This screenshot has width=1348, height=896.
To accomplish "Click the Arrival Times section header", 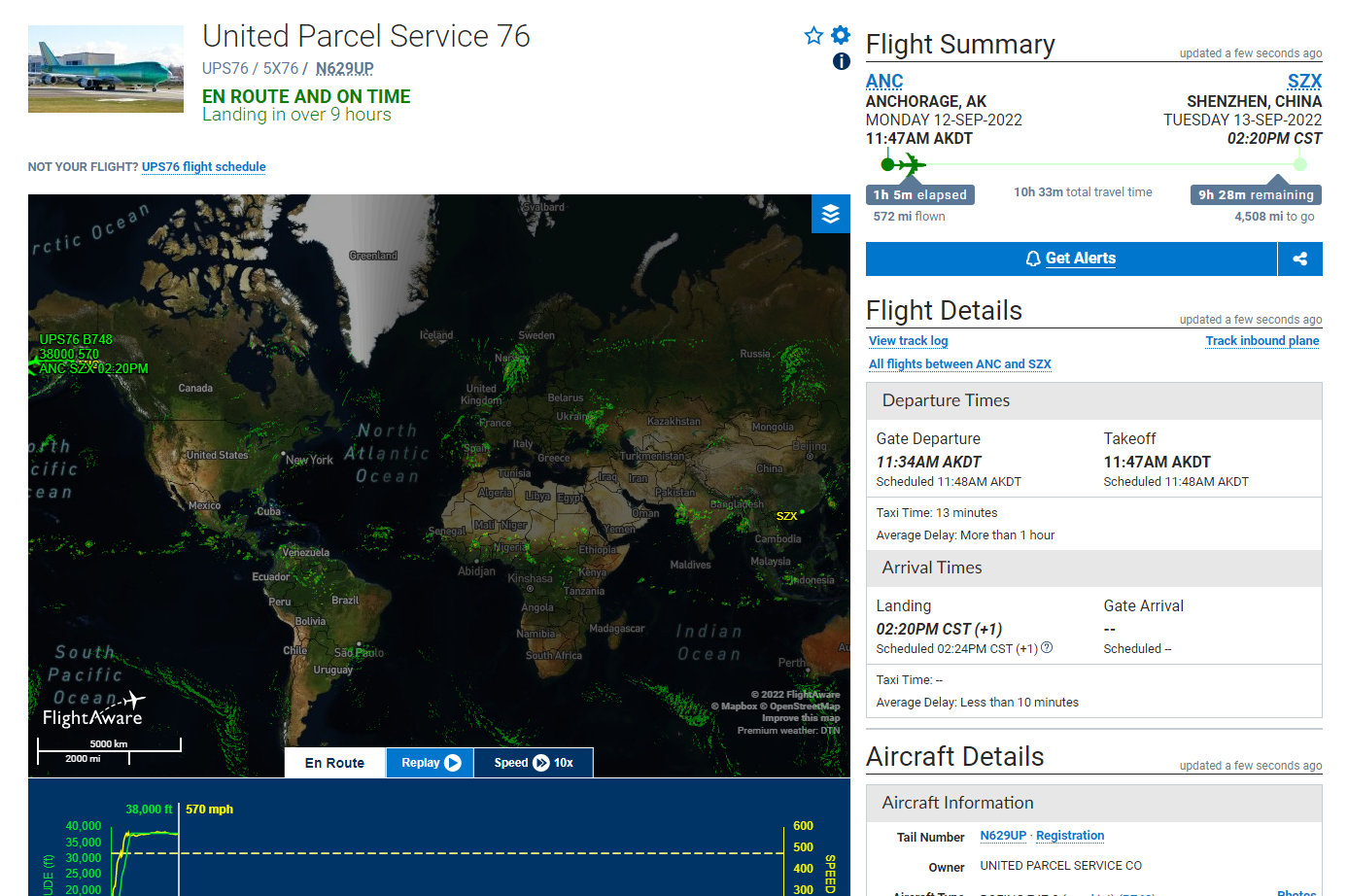I will (1094, 568).
